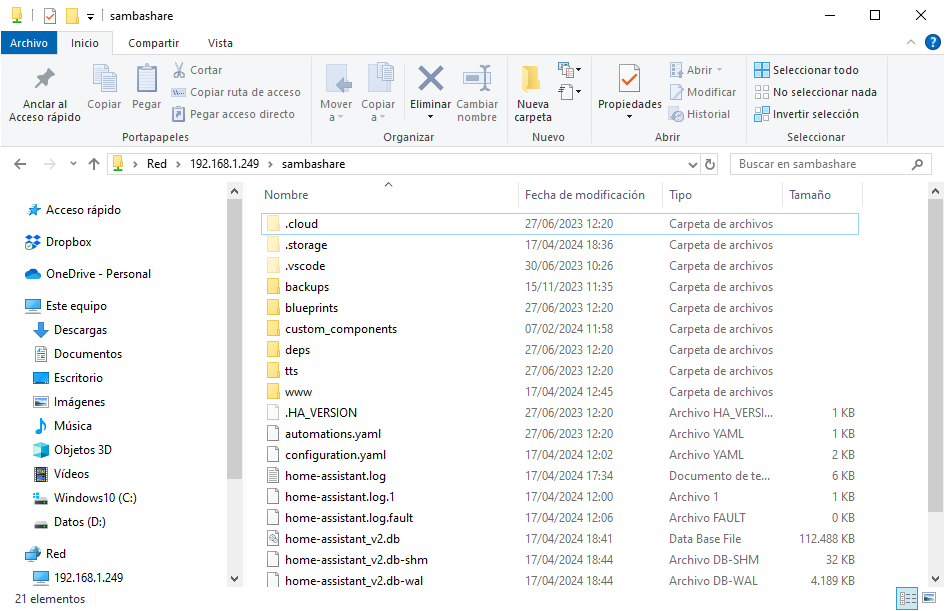The image size is (945, 611).
Task: Click Pegar acceso directo
Action: (234, 114)
